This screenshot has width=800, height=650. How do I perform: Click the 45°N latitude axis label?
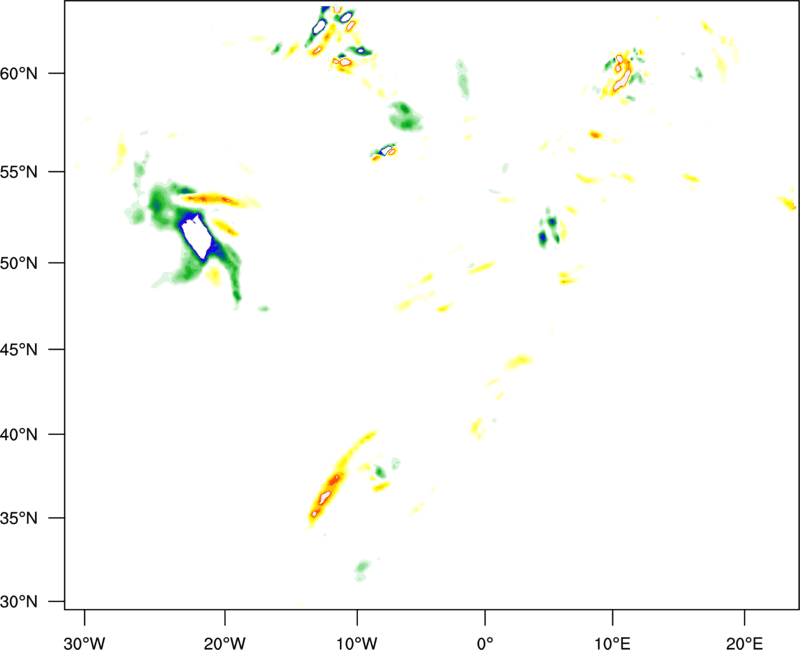point(19,350)
